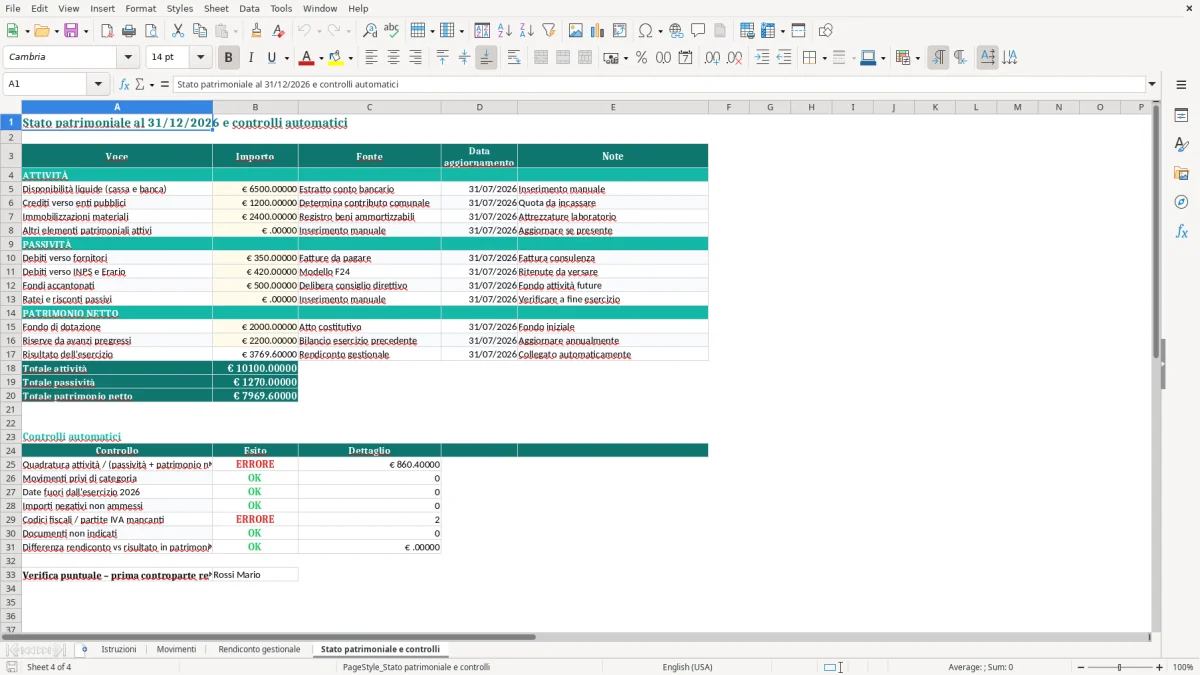Toggle Bold formatting
This screenshot has width=1200, height=675.
click(229, 58)
